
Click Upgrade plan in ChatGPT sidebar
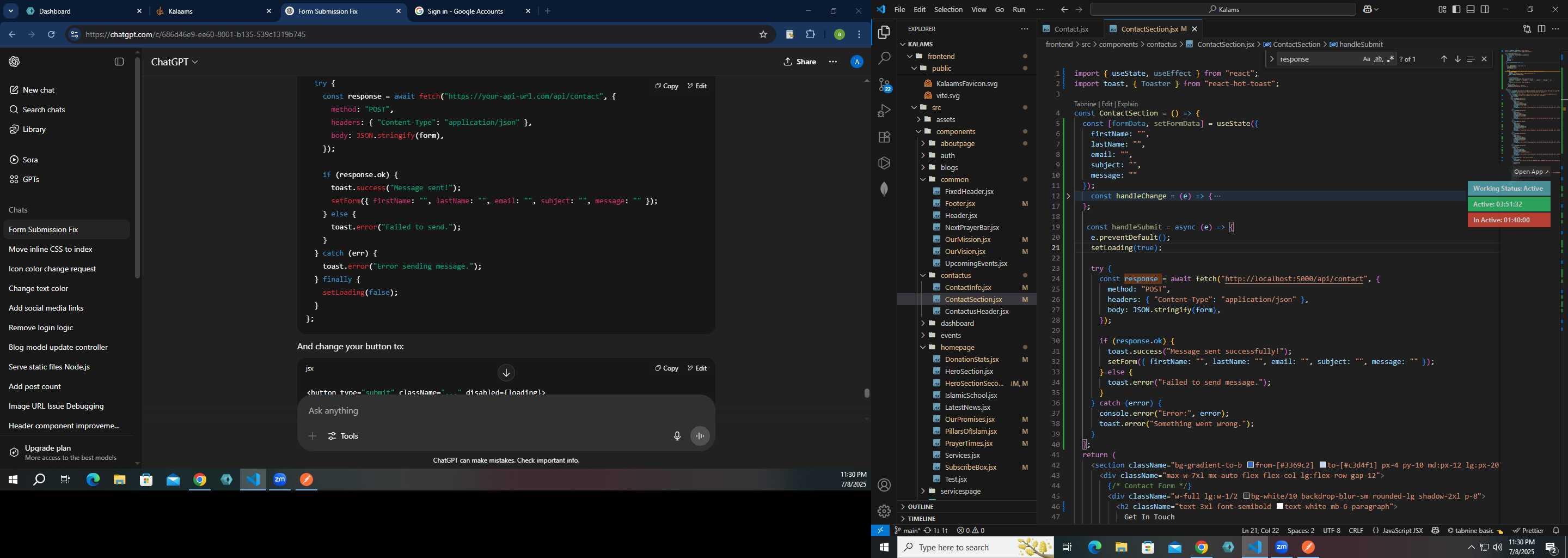click(67, 453)
